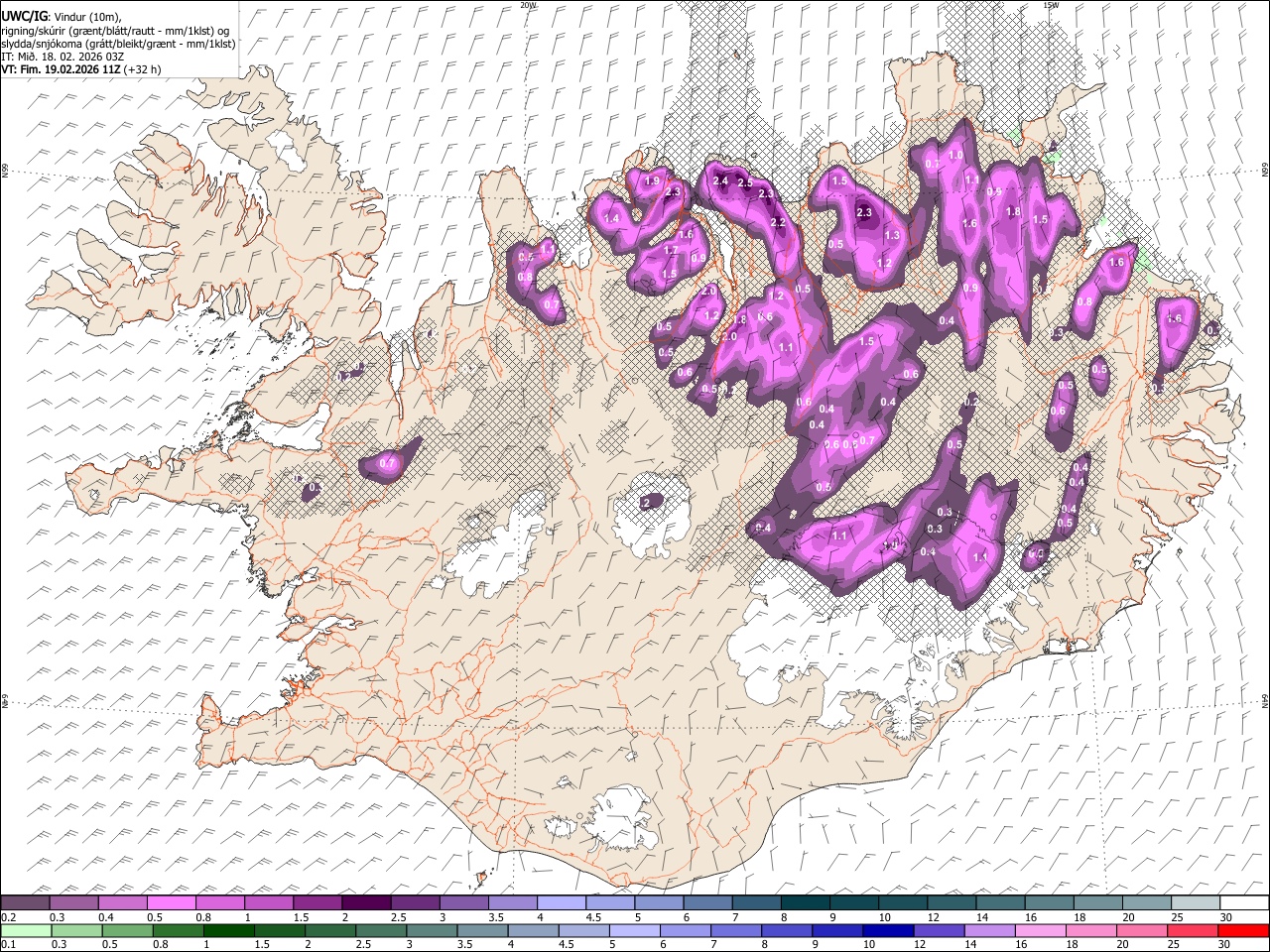The width and height of the screenshot is (1270, 952).
Task: Click the 20W longitude label at top
Action: pos(529,5)
